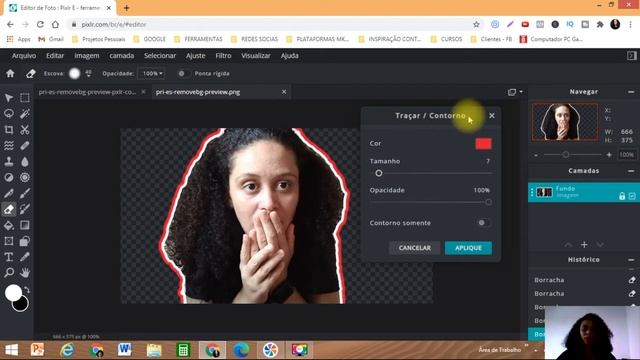Switch to pri-es-removebg-preview-pixlr tab
The width and height of the screenshot is (640, 360).
pos(87,92)
